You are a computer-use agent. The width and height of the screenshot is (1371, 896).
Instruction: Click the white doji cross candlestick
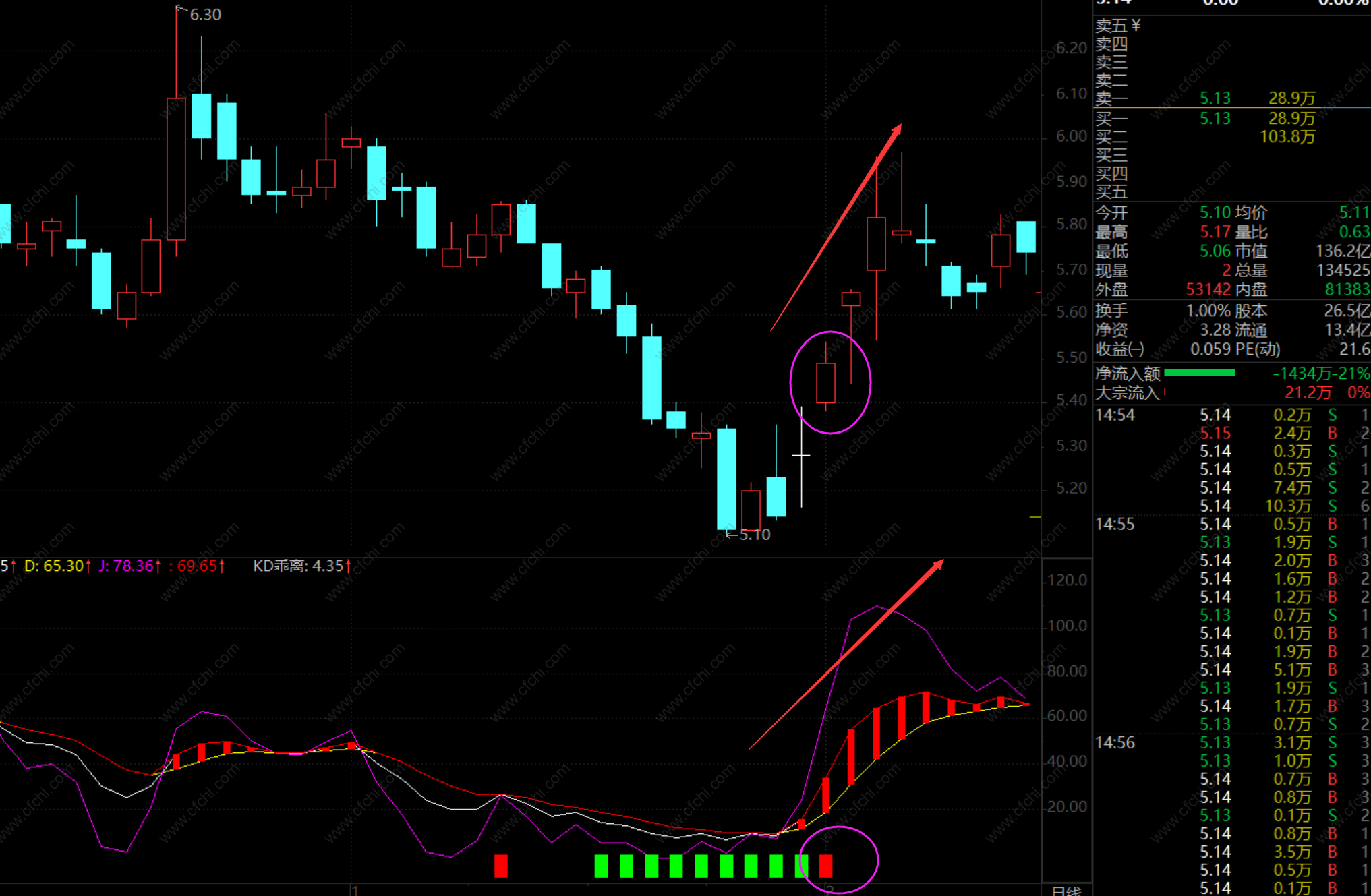[x=801, y=456]
